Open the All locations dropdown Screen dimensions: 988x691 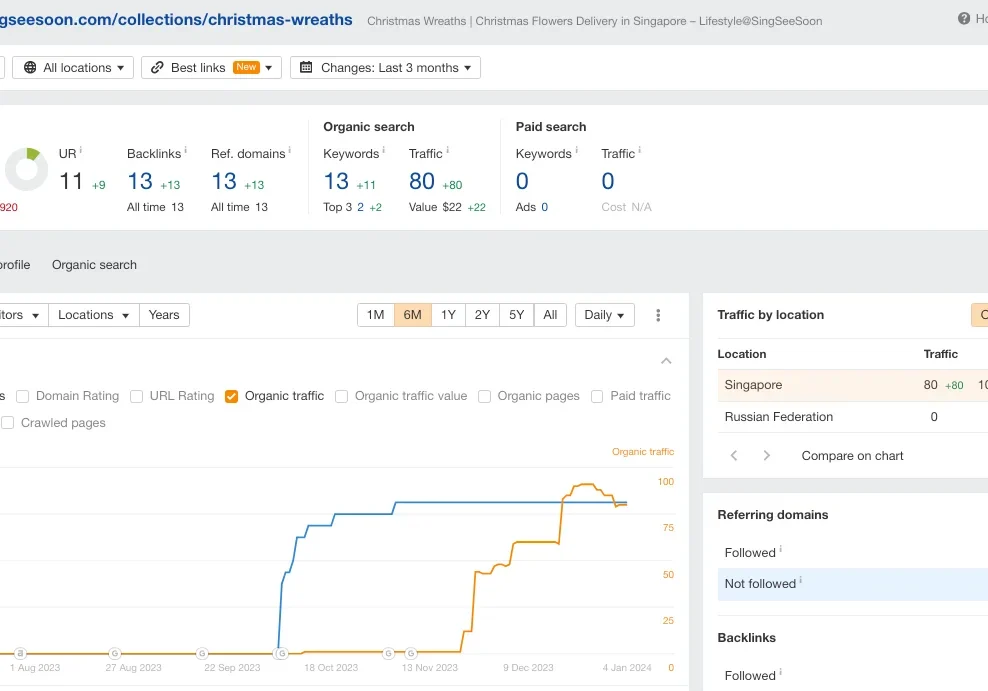[73, 67]
